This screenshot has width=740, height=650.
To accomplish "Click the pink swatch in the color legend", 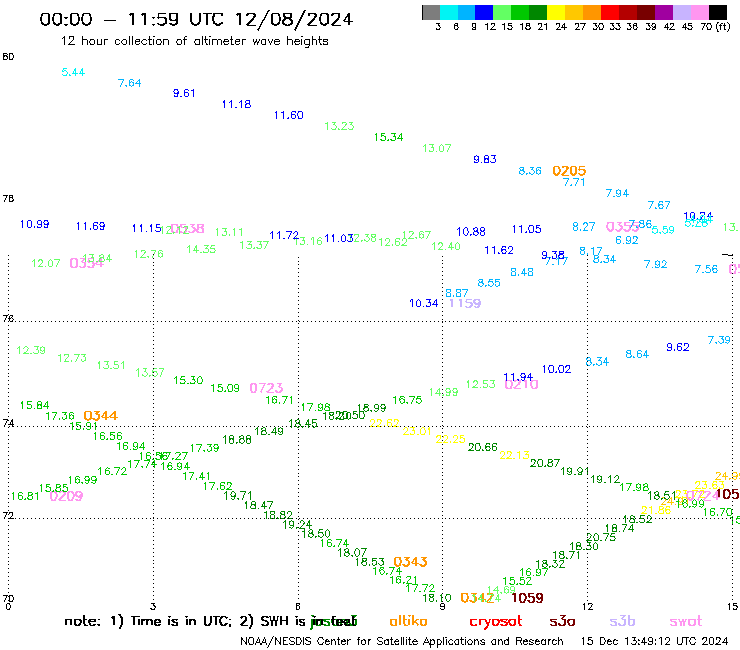I will click(700, 12).
